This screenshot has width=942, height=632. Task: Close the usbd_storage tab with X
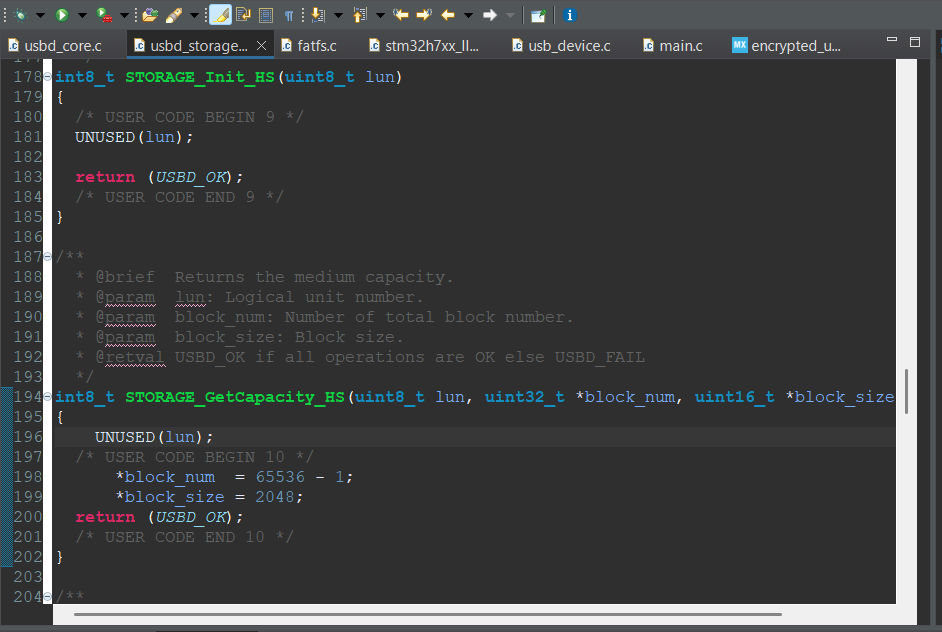pos(262,46)
